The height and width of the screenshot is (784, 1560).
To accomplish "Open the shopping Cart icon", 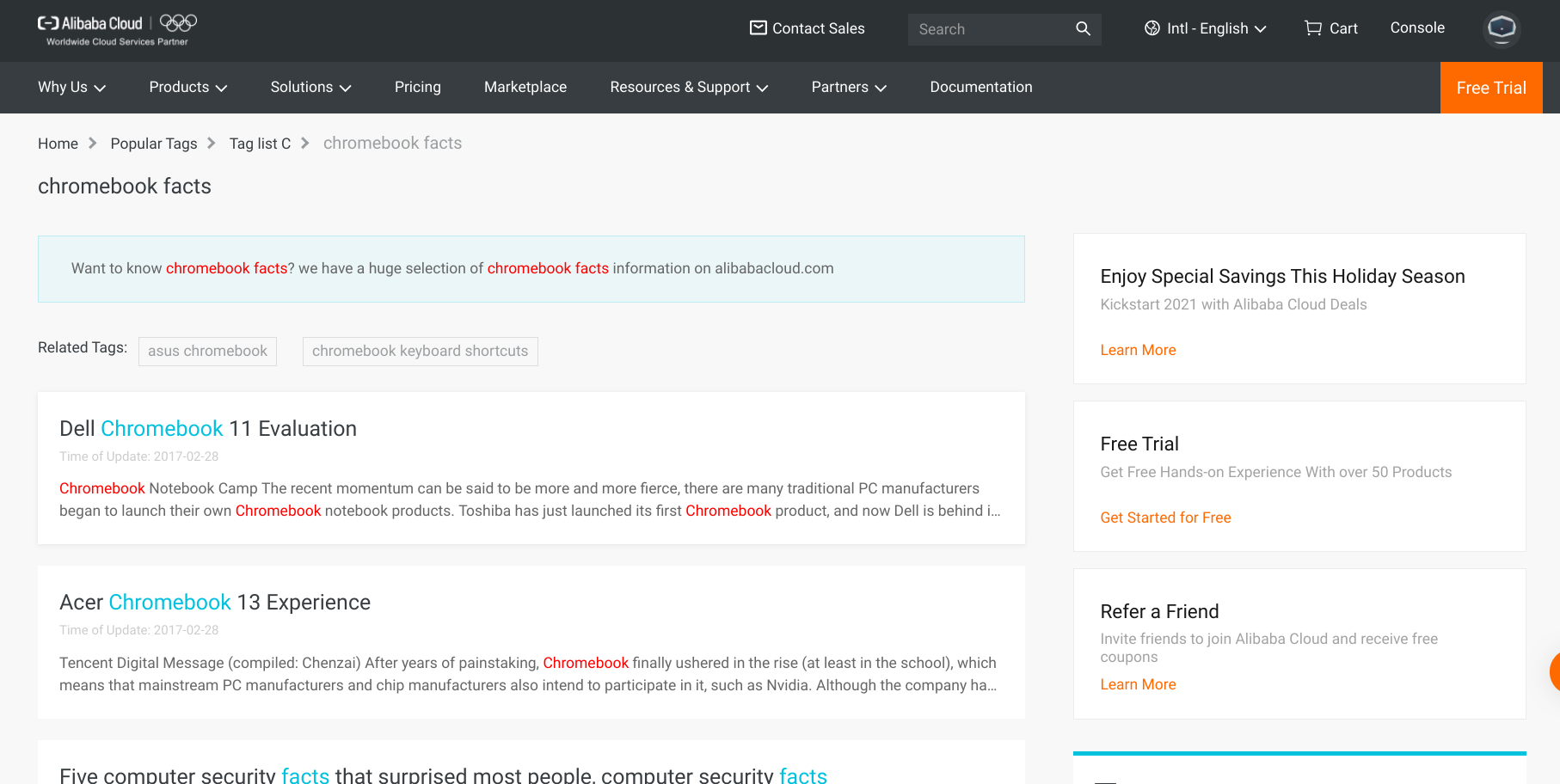I will click(x=1312, y=28).
